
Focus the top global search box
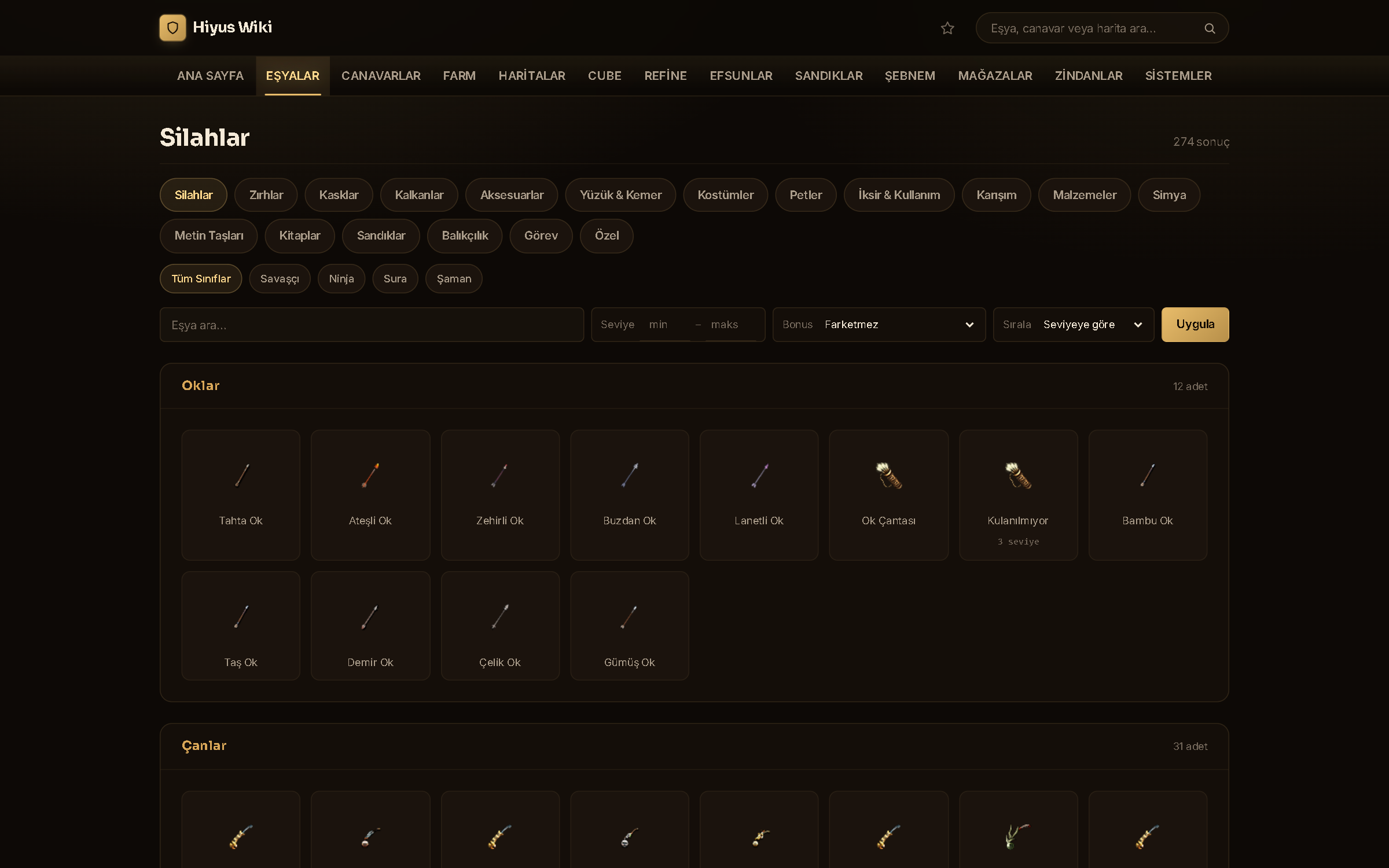[1102, 28]
